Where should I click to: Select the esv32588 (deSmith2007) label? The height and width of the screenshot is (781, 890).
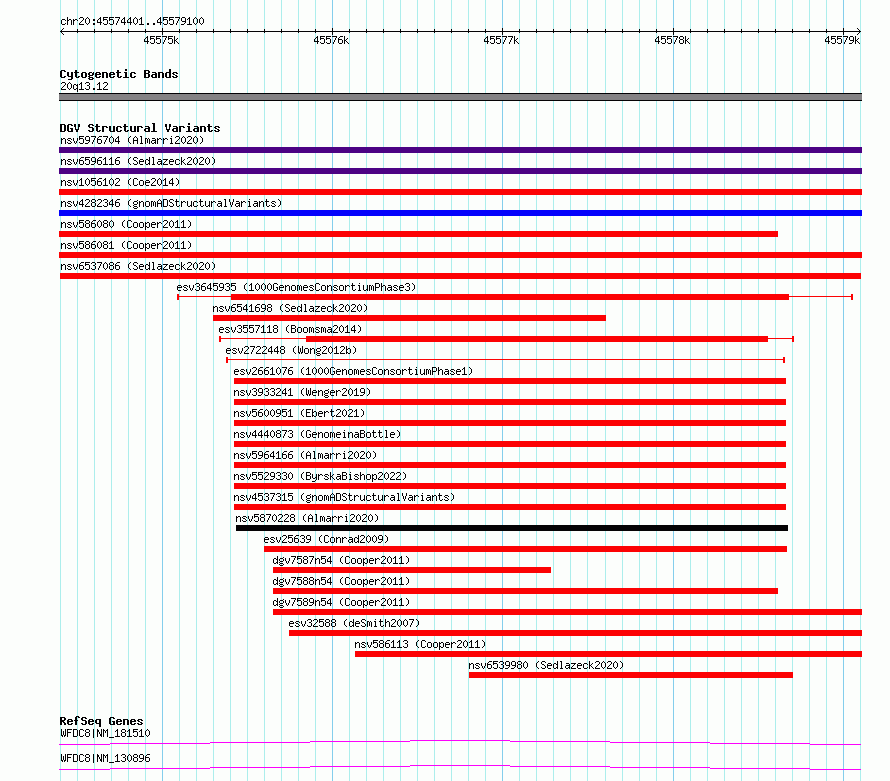(354, 623)
